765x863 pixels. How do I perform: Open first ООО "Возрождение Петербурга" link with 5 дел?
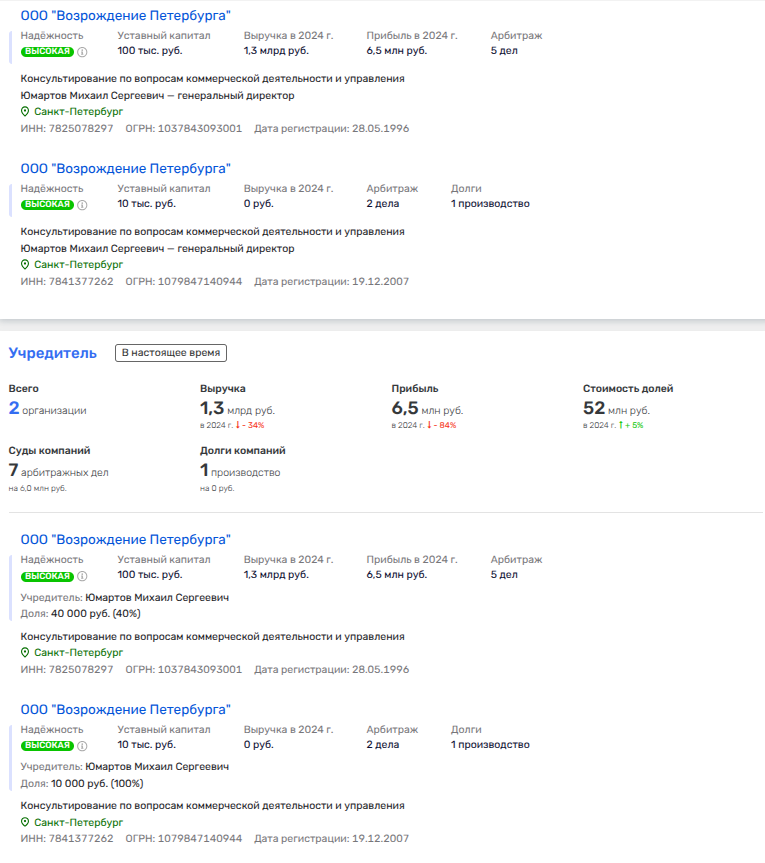click(125, 15)
